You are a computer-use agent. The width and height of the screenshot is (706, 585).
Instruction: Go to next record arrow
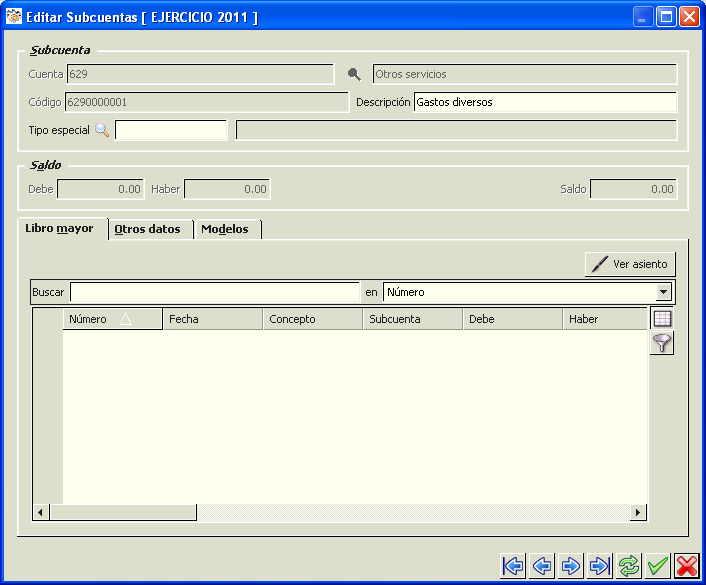[570, 566]
